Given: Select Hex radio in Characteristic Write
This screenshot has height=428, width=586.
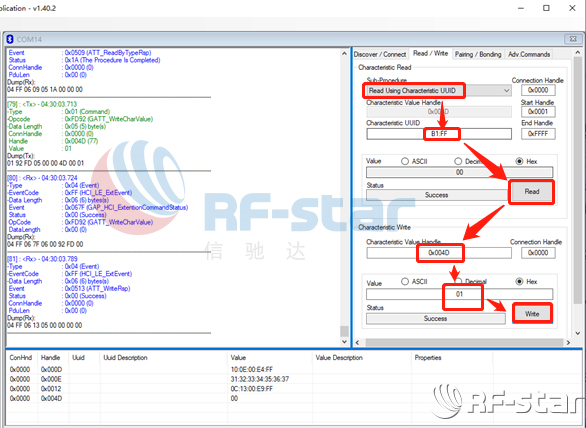Looking at the screenshot, I should pyautogui.click(x=519, y=281).
